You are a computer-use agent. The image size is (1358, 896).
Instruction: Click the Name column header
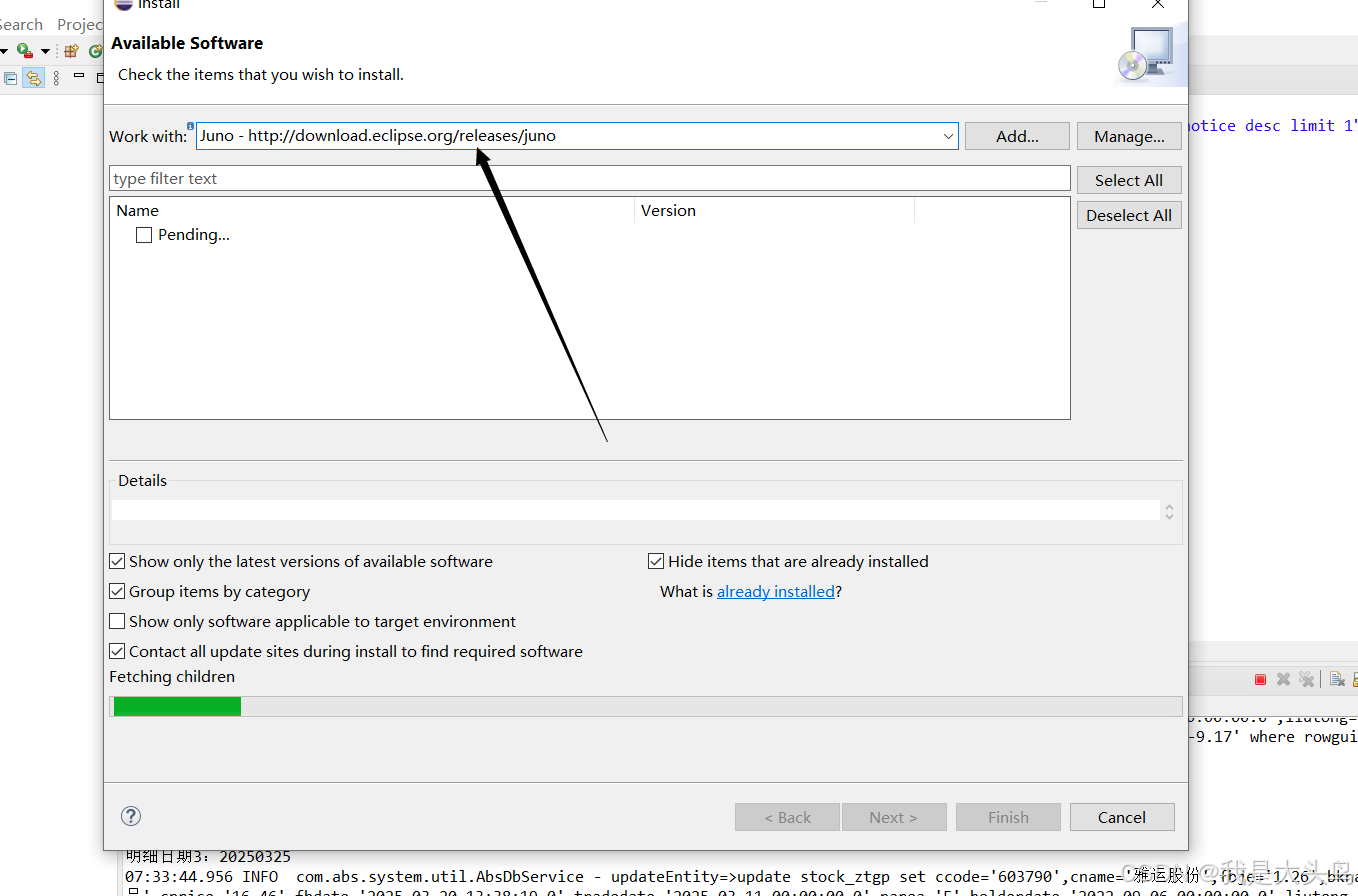pos(372,211)
